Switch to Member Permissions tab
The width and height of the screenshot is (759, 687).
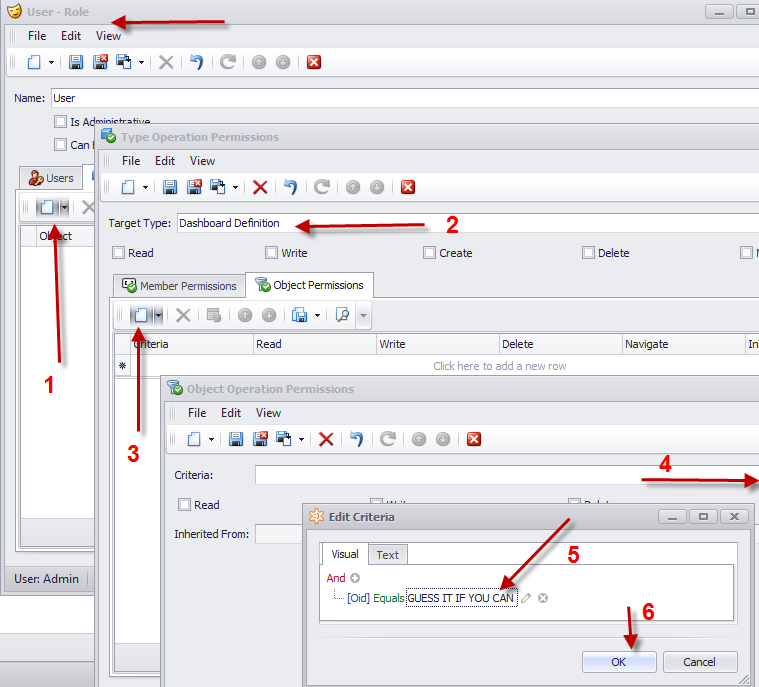pos(179,286)
